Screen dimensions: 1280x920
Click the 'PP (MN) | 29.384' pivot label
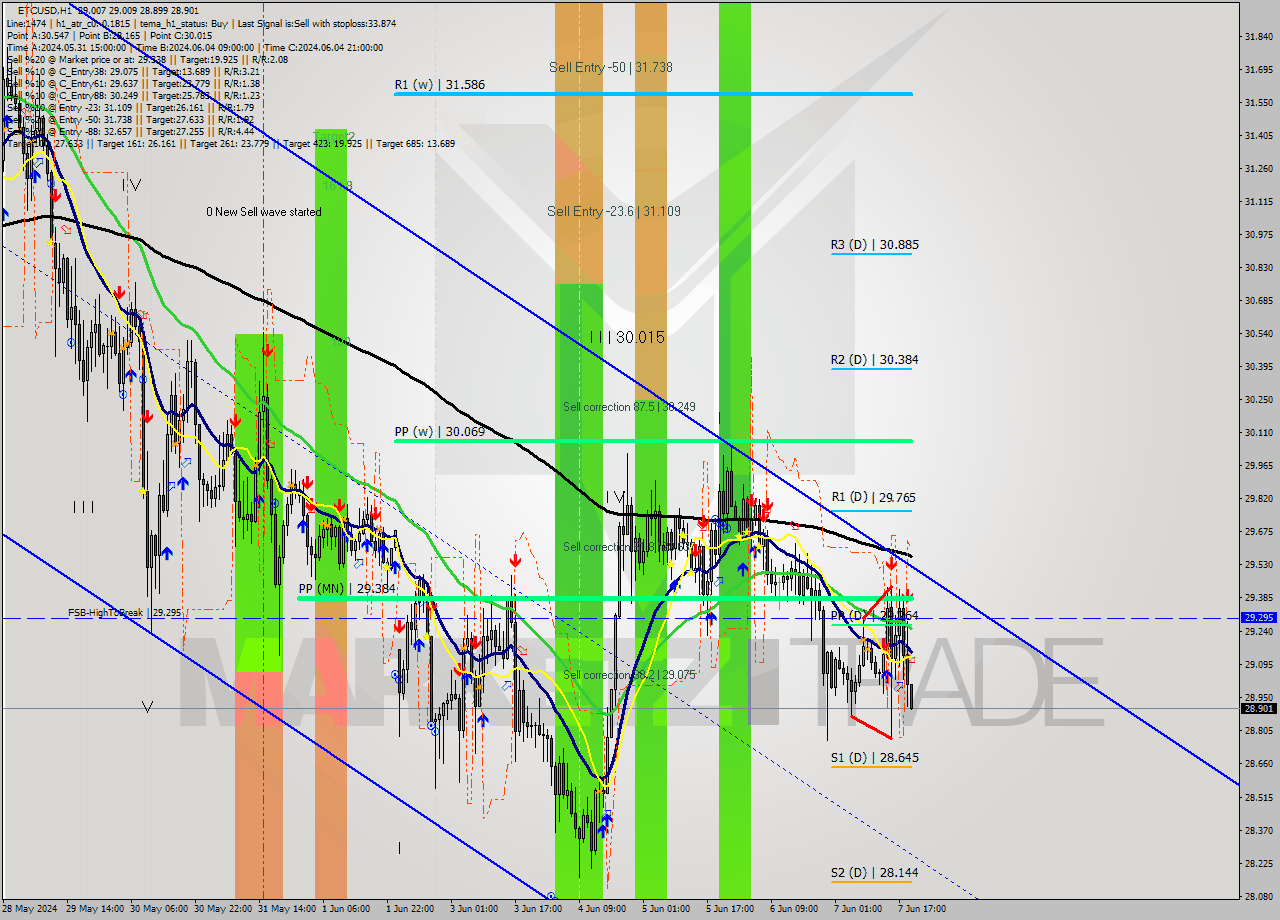[347, 589]
